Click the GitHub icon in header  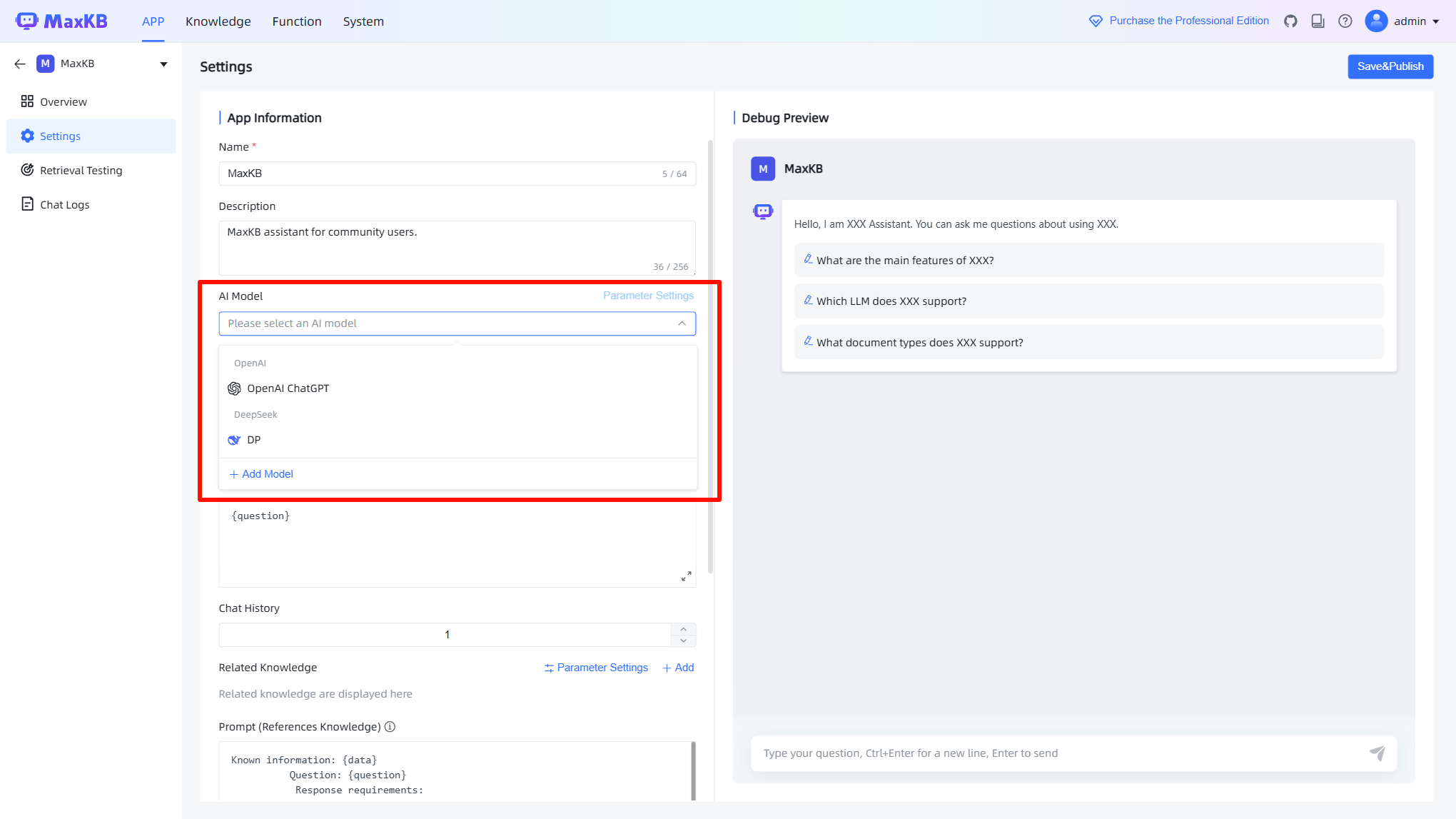(1290, 21)
